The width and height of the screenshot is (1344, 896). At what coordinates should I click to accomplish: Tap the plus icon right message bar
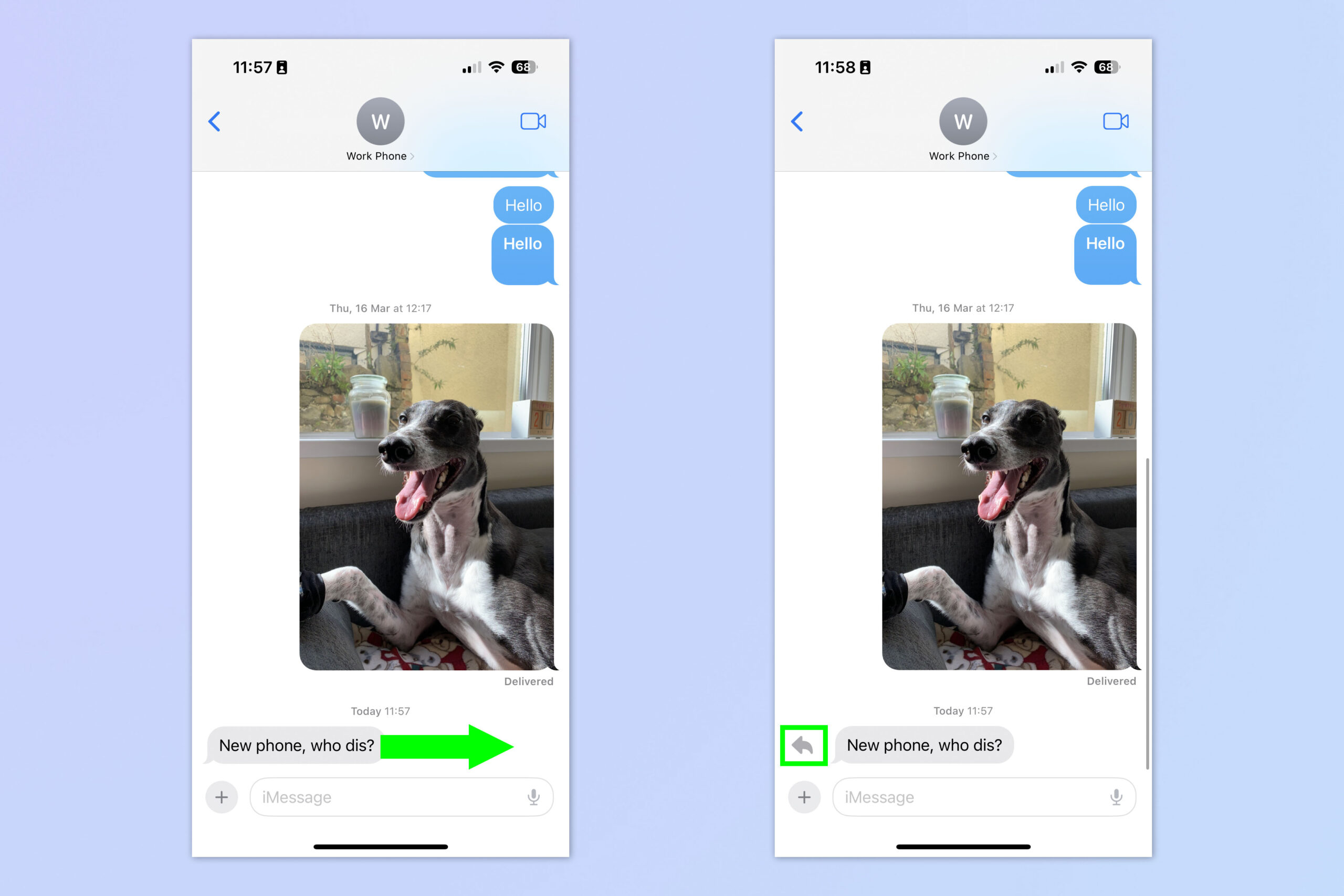click(802, 797)
